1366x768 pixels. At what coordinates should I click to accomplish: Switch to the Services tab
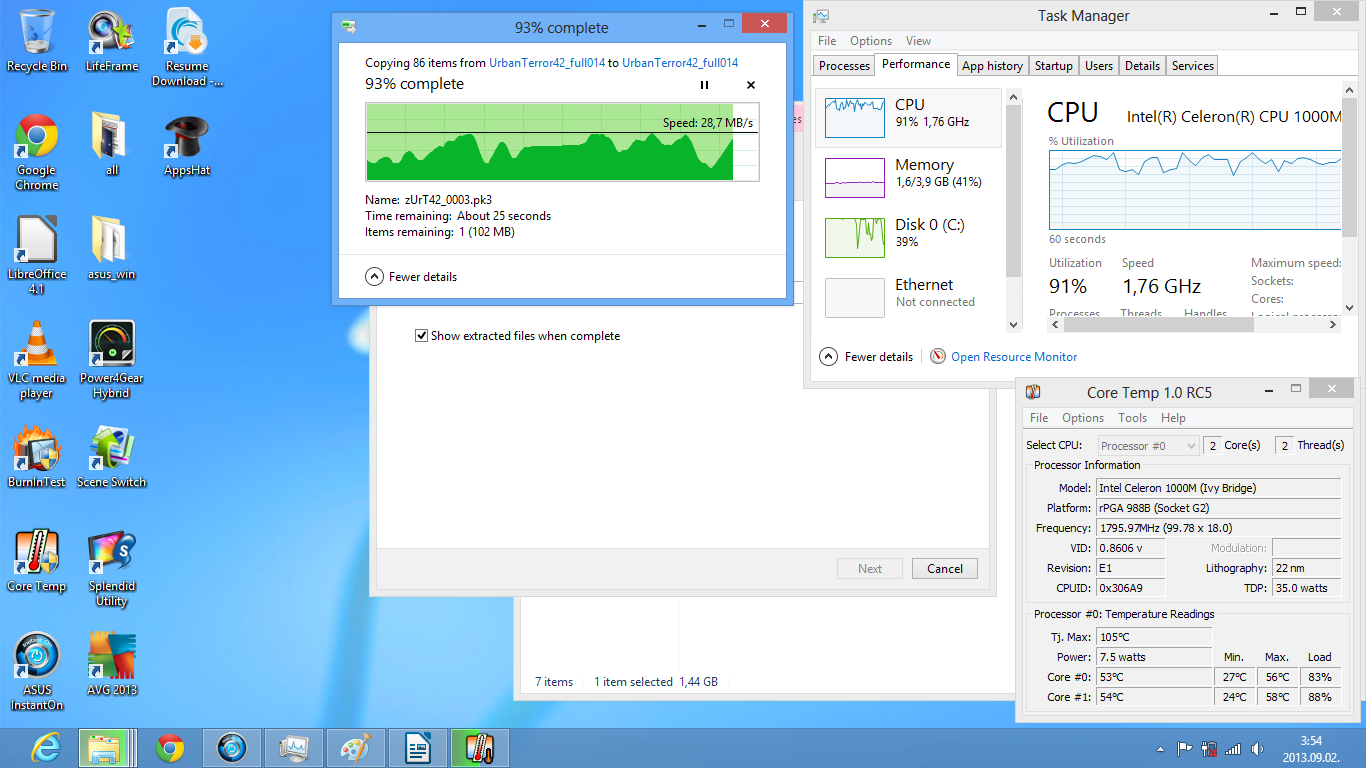click(x=1192, y=66)
